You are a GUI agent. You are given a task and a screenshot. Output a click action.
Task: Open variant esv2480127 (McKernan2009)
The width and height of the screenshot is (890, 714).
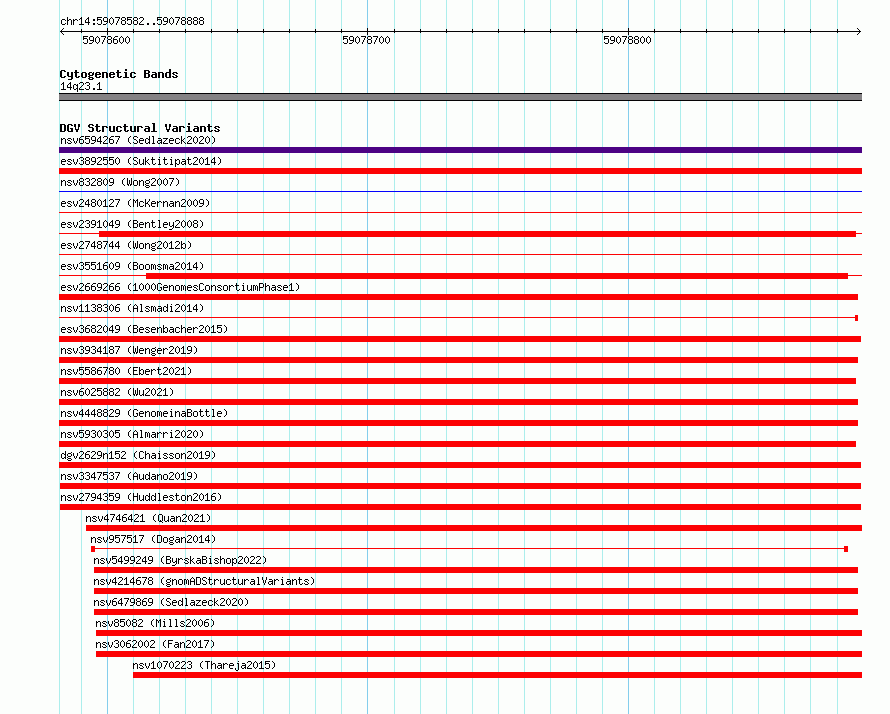click(x=135, y=203)
